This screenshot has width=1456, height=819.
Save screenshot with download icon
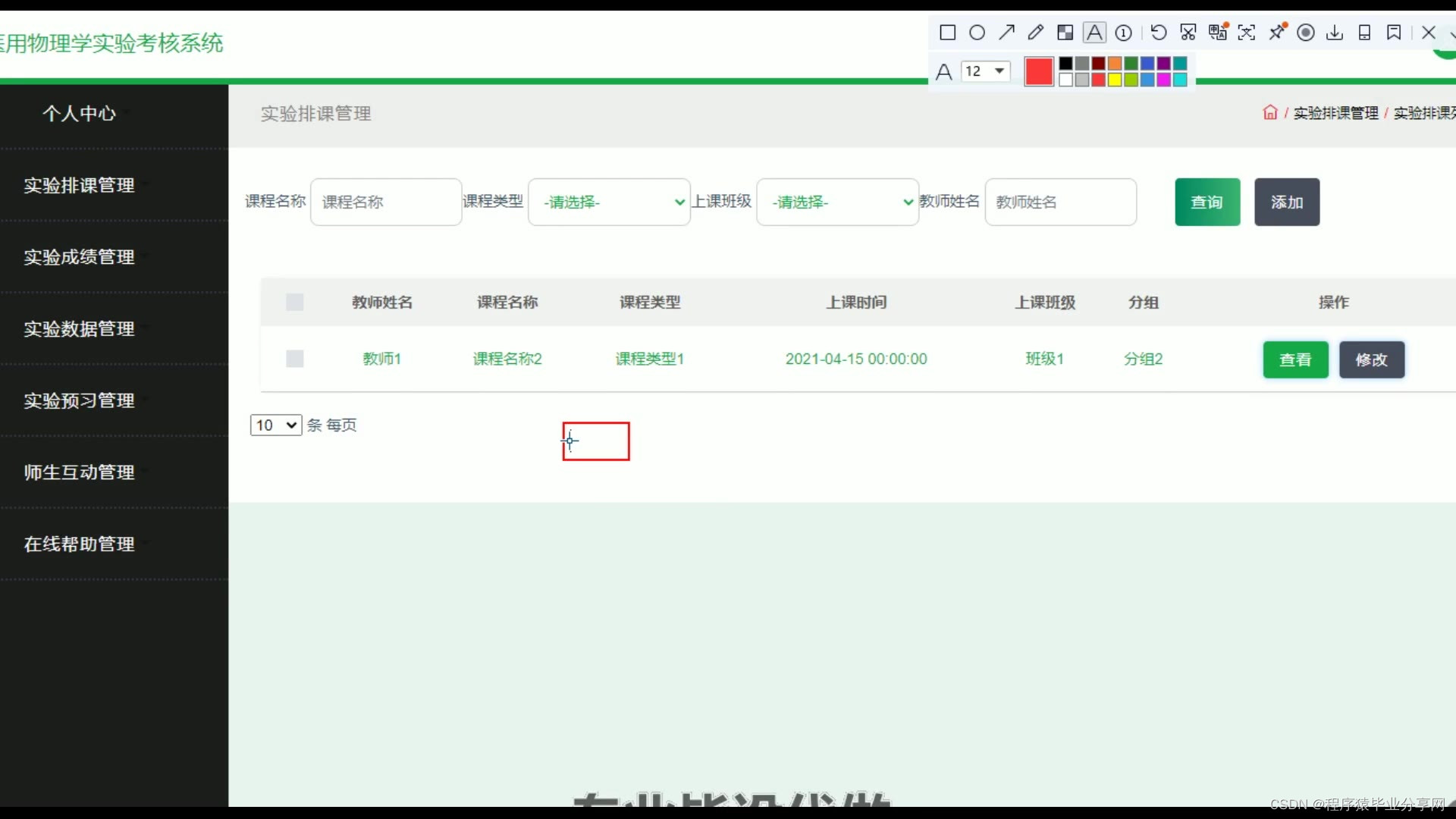[x=1335, y=33]
